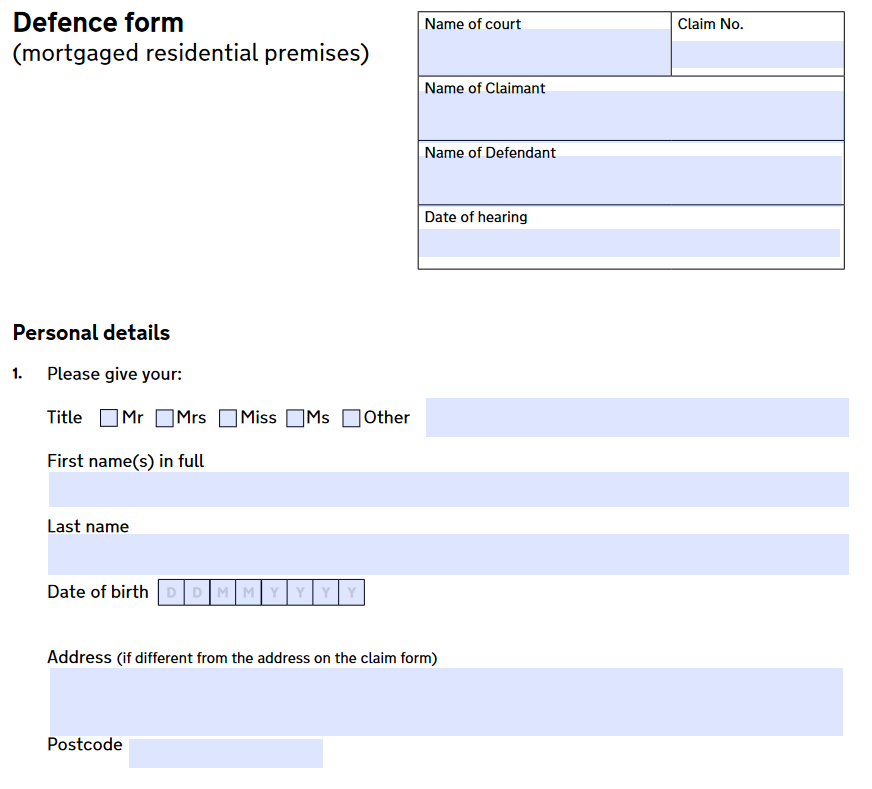872x789 pixels.
Task: Select the Name of Defendant field
Action: 631,180
